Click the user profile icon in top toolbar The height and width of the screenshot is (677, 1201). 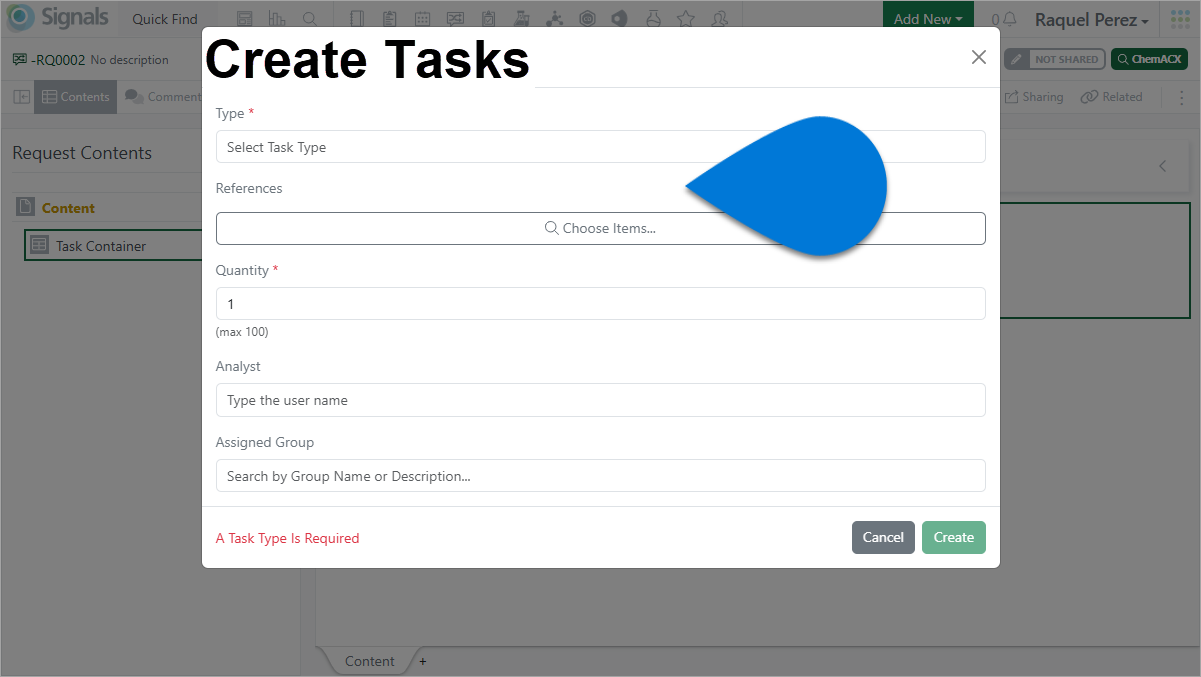click(719, 19)
